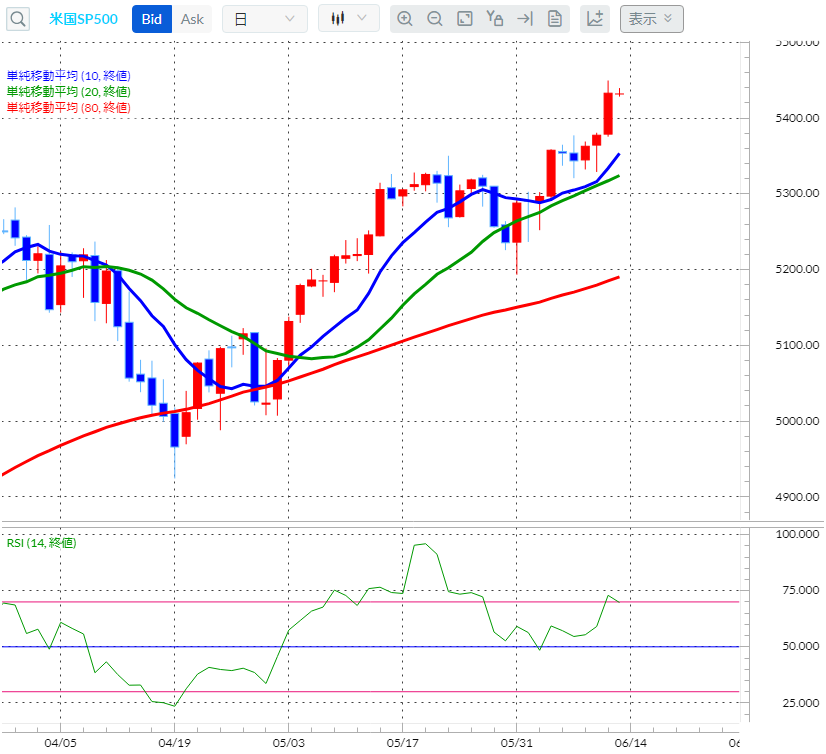Viewport: 826px width, 754px height.
Task: Open the add-indicator chart icon
Action: [x=594, y=18]
